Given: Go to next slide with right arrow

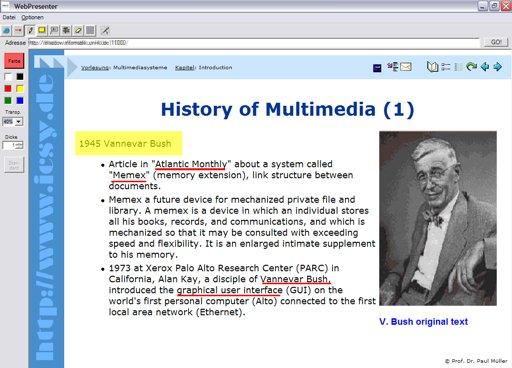Looking at the screenshot, I should (x=497, y=67).
